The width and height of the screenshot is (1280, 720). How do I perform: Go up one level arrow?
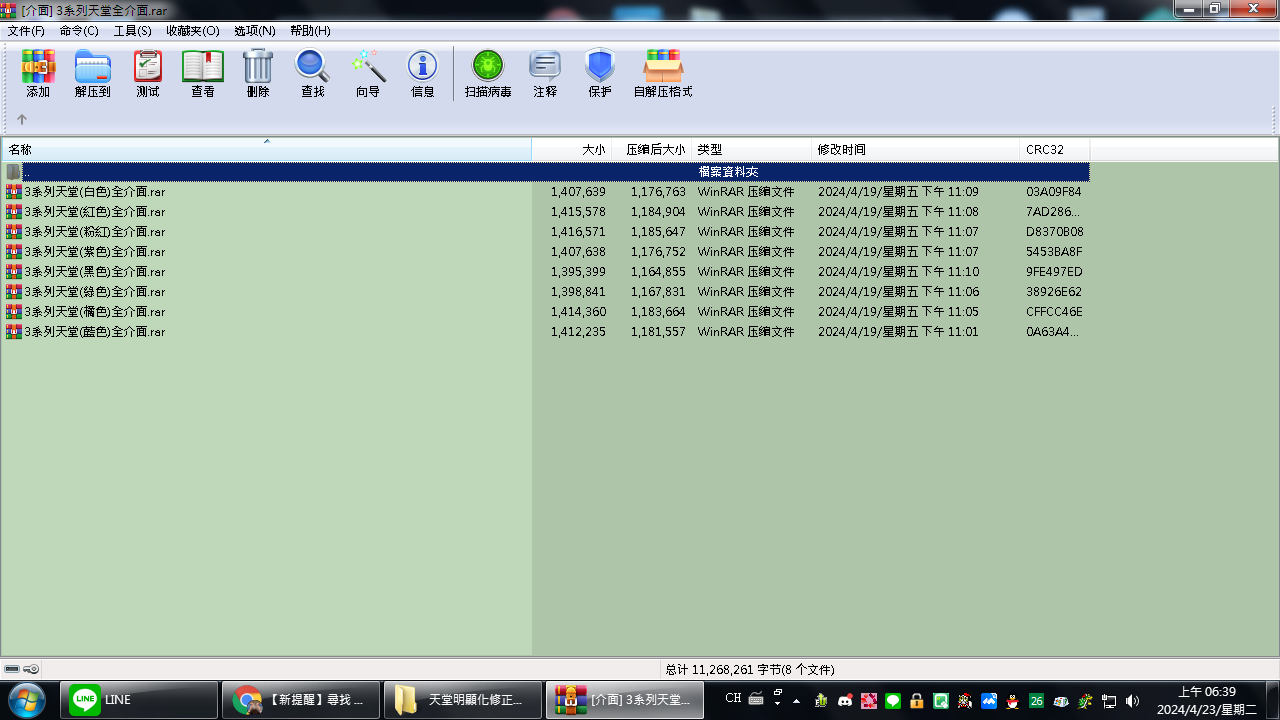pos(22,119)
